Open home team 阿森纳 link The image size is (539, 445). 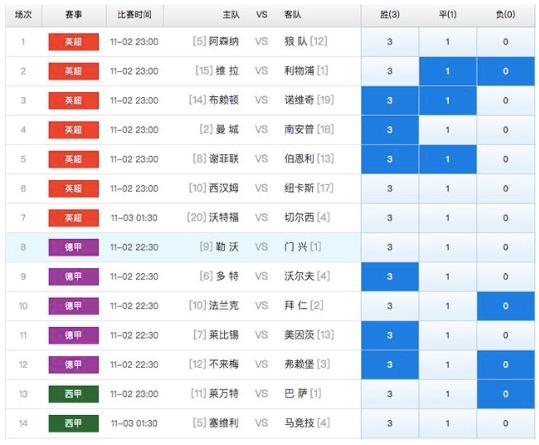[x=224, y=42]
